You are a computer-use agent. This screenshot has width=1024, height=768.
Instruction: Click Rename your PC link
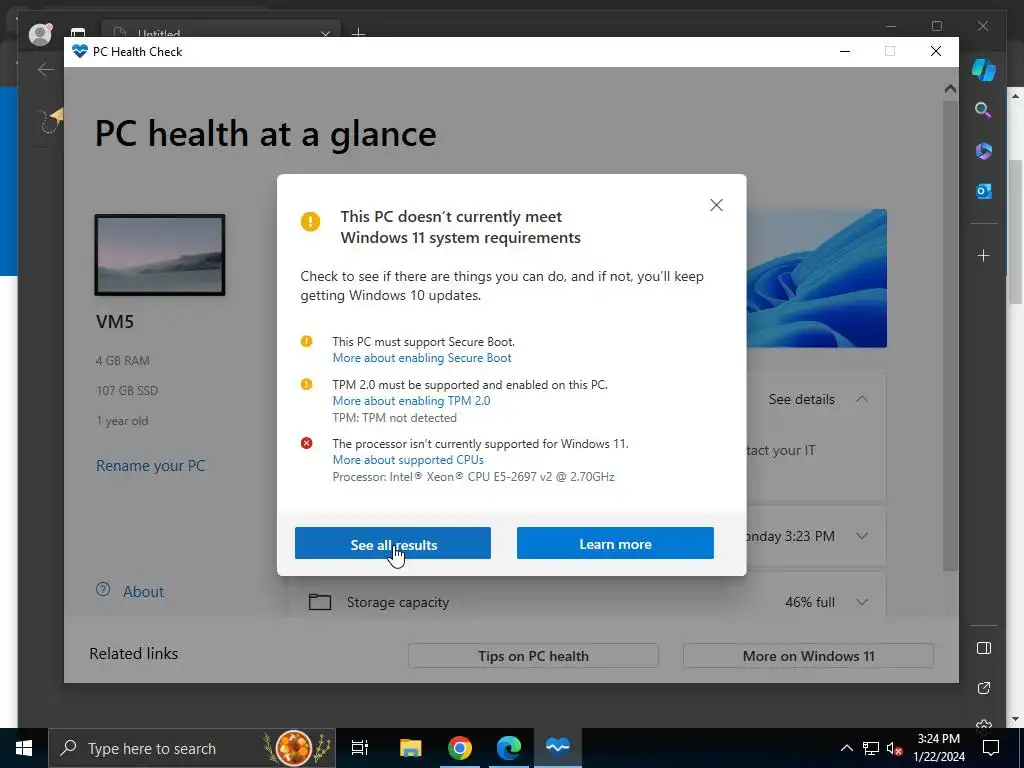point(150,466)
